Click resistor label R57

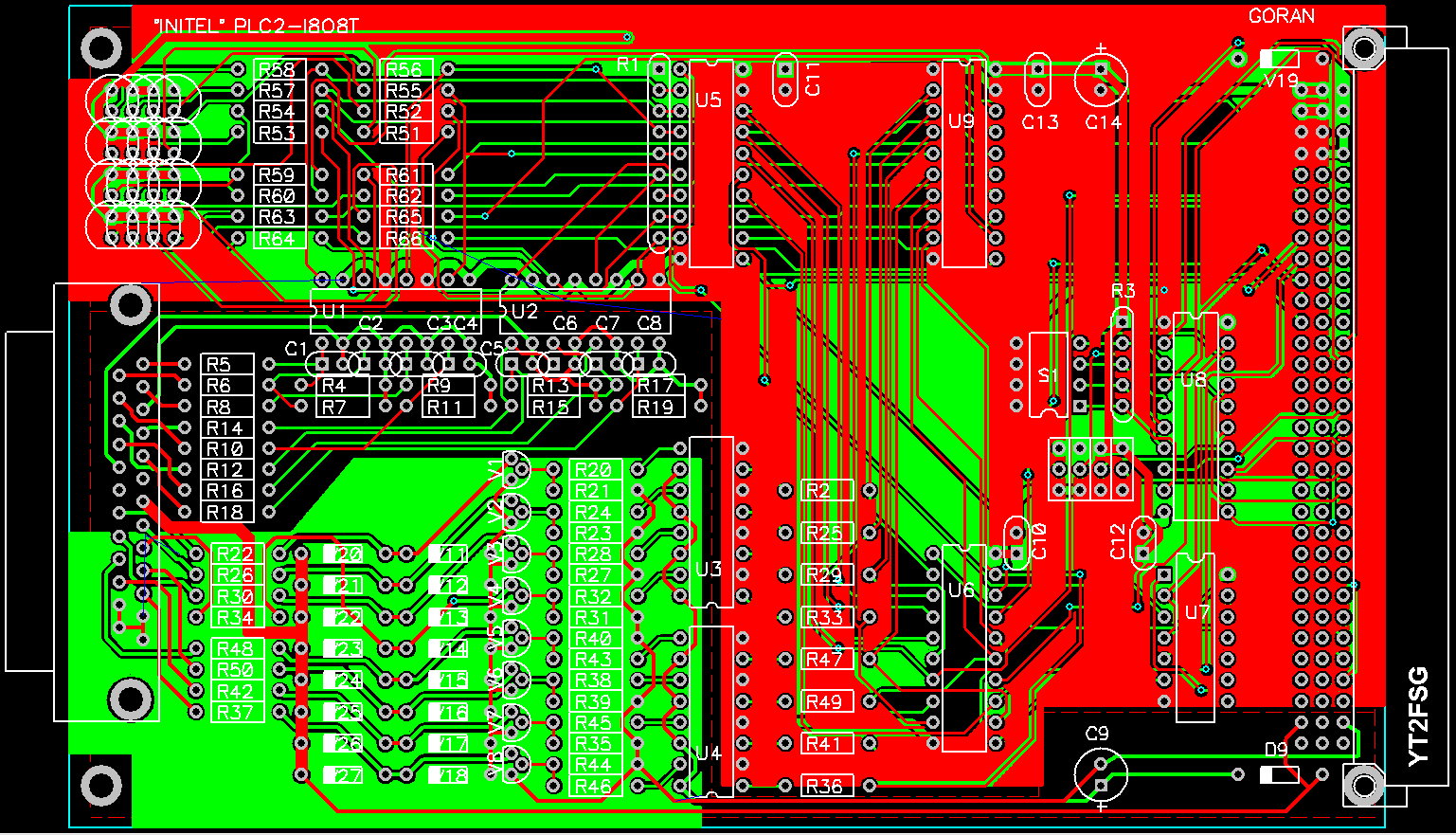coord(277,91)
